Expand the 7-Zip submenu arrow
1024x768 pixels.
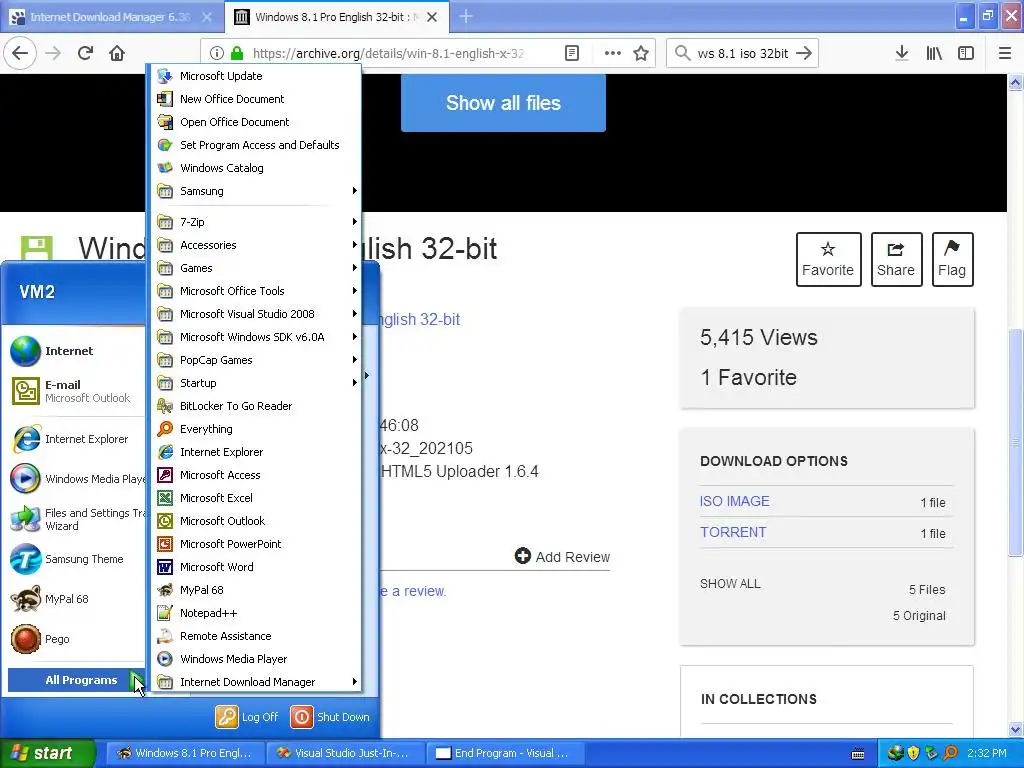(355, 222)
